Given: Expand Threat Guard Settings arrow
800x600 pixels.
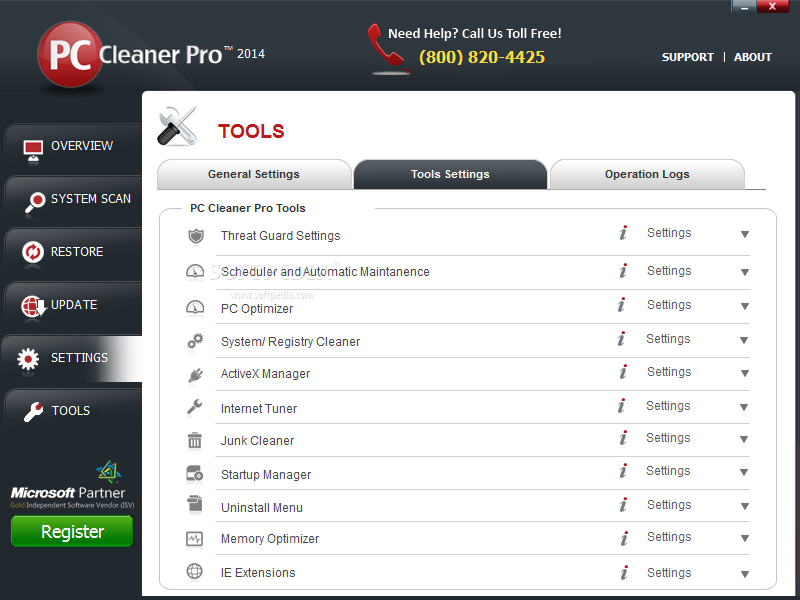Looking at the screenshot, I should pos(745,234).
